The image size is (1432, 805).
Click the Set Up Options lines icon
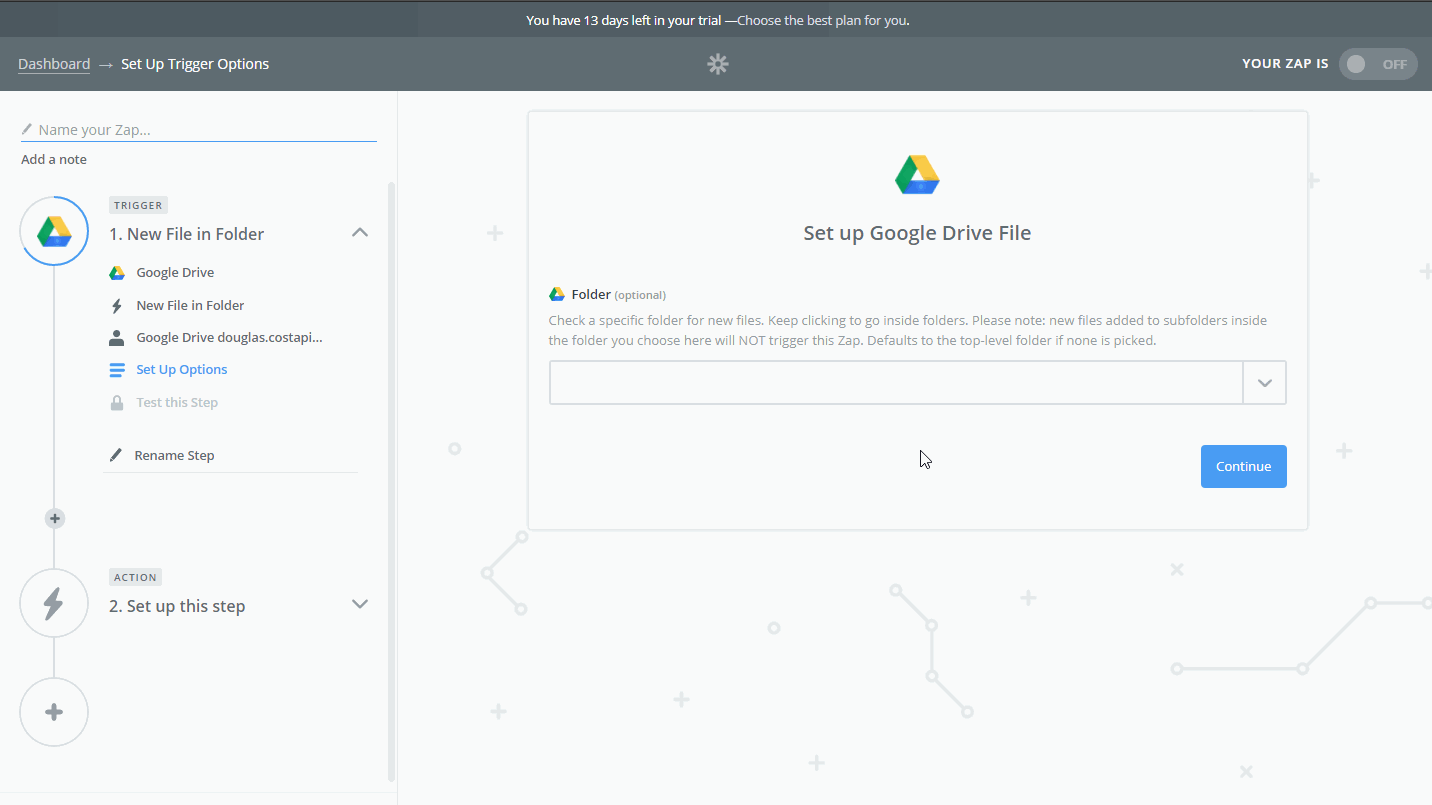117,370
